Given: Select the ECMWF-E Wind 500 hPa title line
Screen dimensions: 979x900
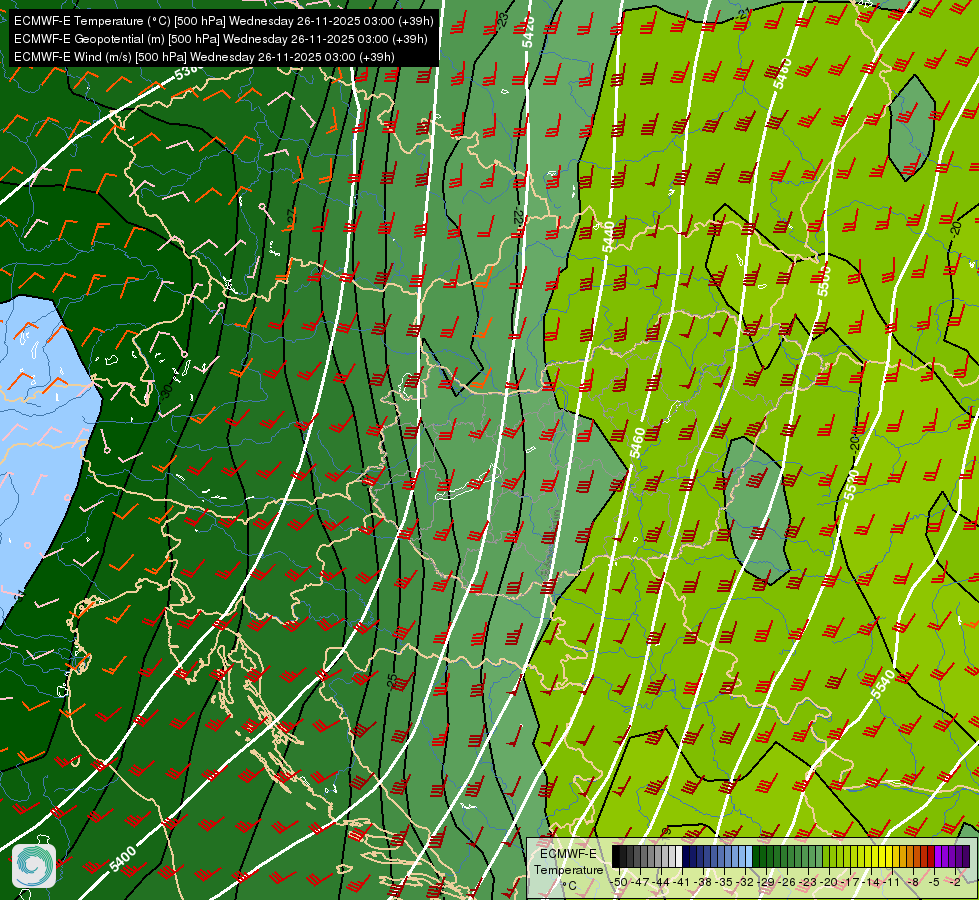Looking at the screenshot, I should 204,57.
